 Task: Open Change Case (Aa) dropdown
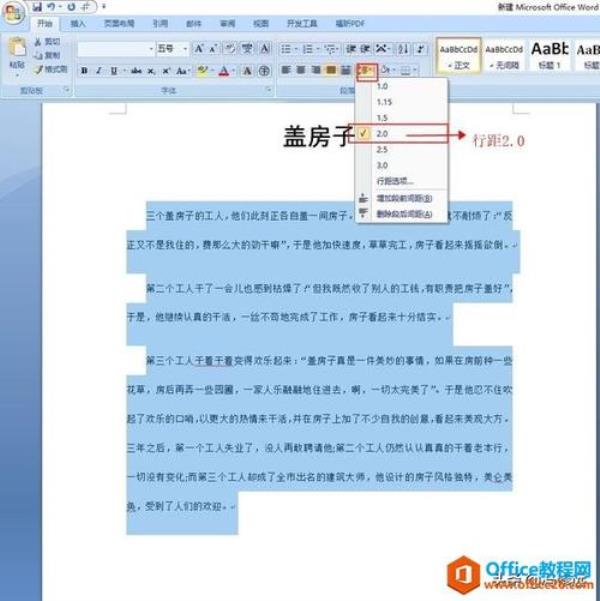183,71
